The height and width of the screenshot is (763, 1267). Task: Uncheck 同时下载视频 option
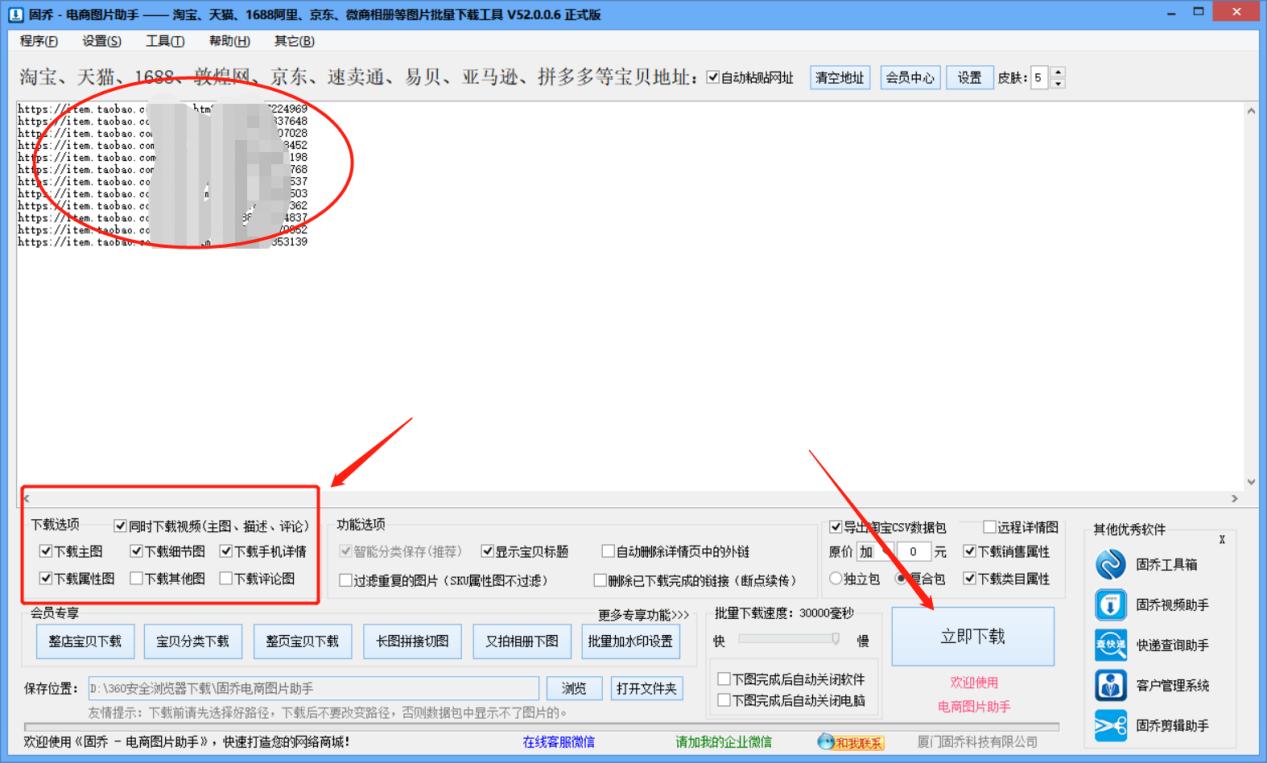(x=120, y=525)
